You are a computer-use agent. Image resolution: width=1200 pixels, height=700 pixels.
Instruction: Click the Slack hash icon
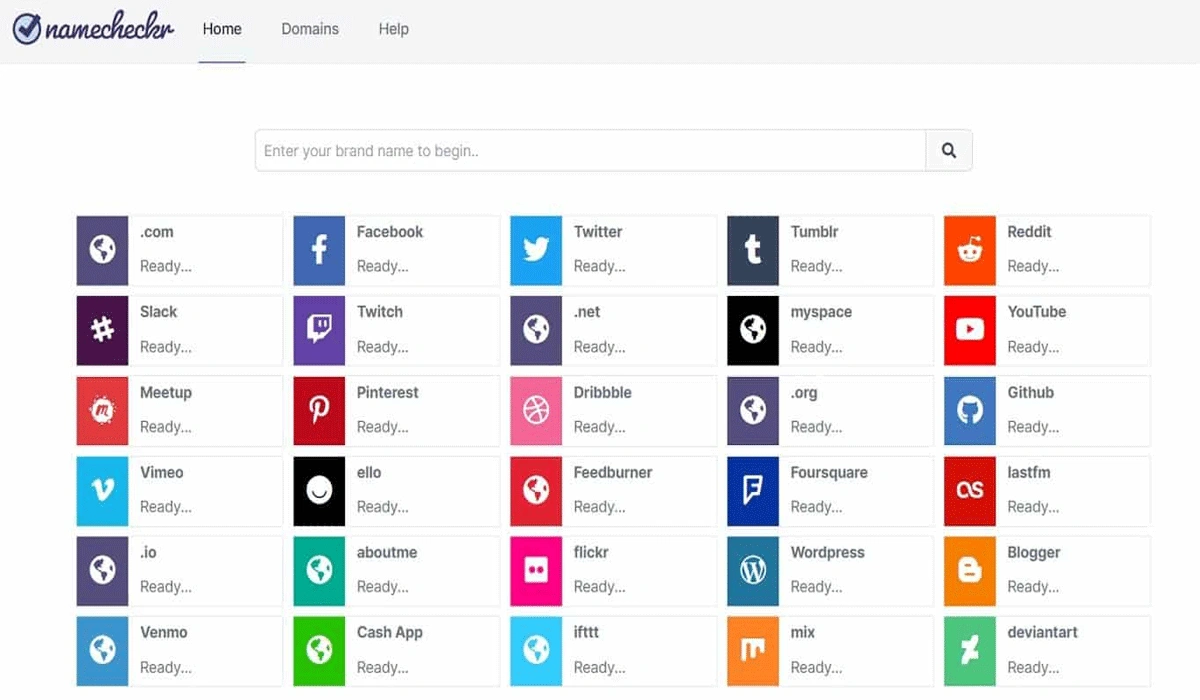(101, 330)
